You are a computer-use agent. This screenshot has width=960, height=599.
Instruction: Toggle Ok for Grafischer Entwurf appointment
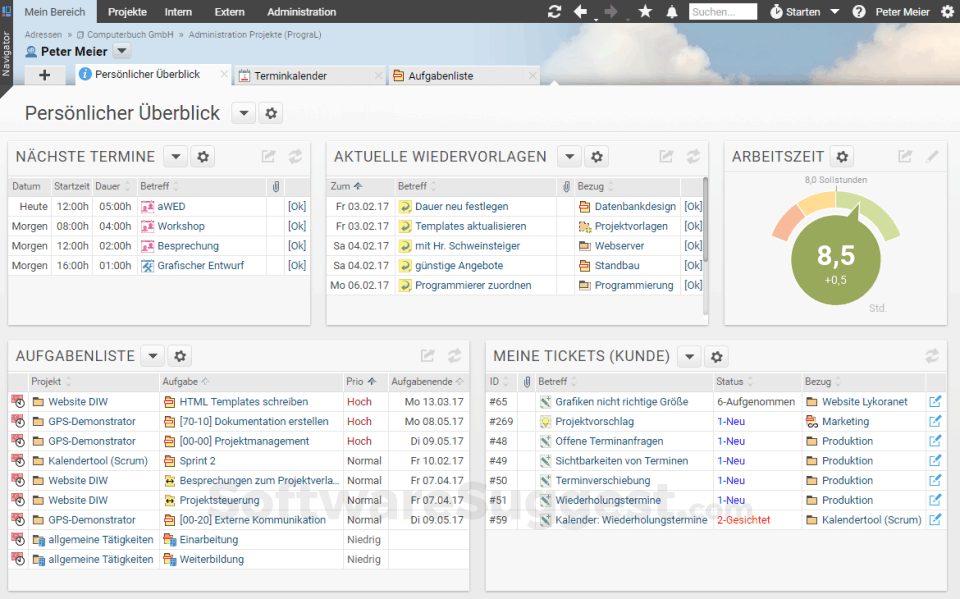pyautogui.click(x=297, y=266)
